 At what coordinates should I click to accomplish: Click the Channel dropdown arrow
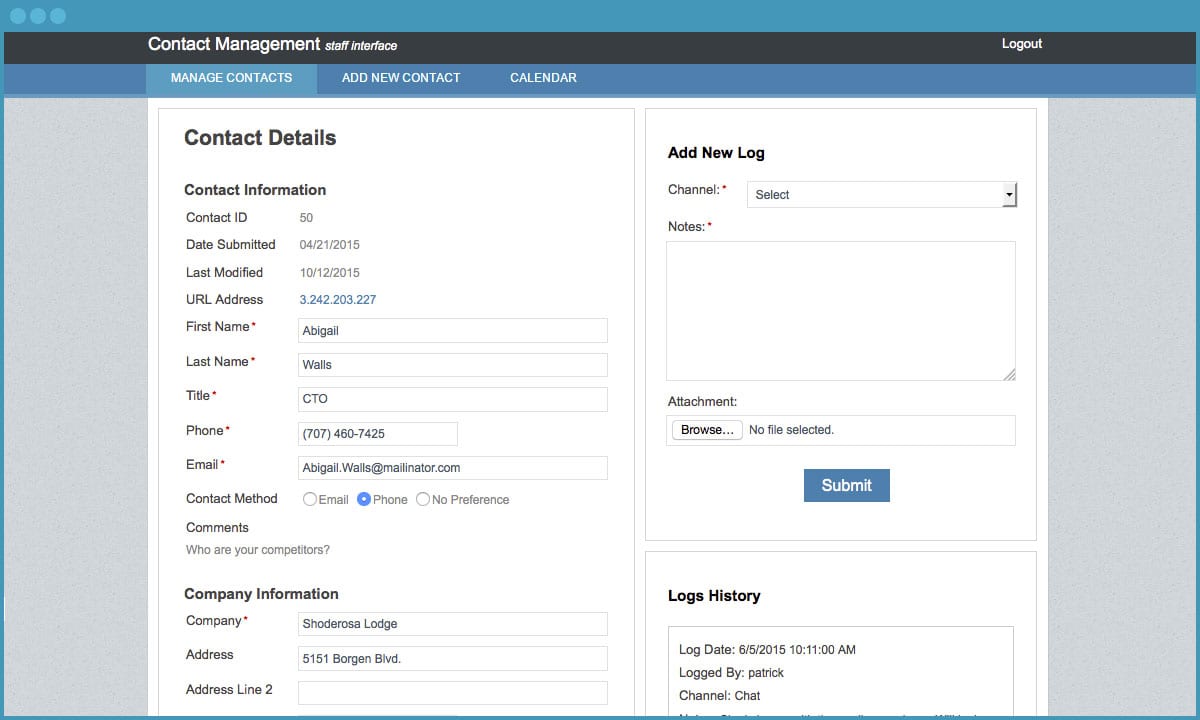point(1008,194)
